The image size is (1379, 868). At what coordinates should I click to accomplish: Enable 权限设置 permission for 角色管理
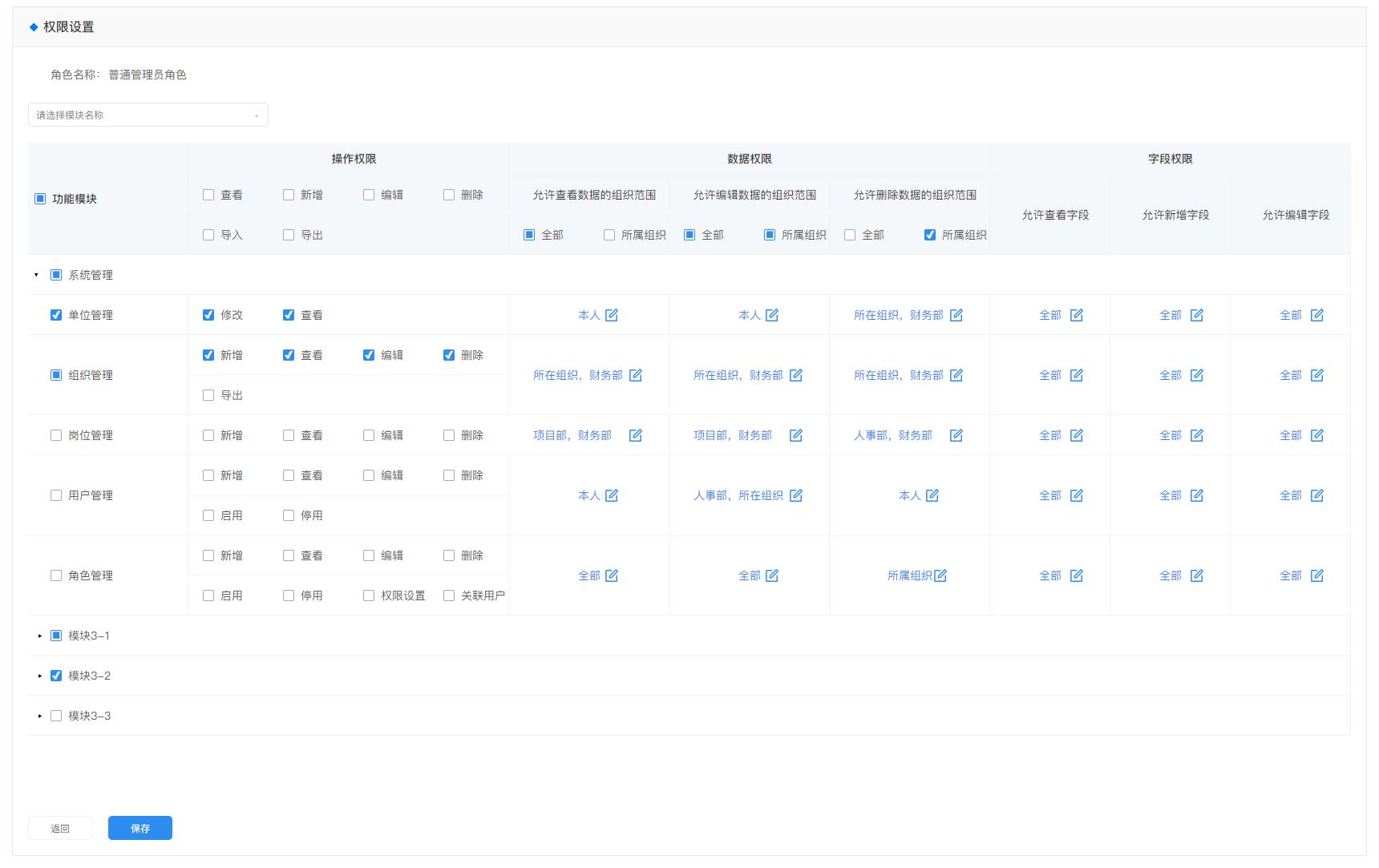tap(369, 595)
